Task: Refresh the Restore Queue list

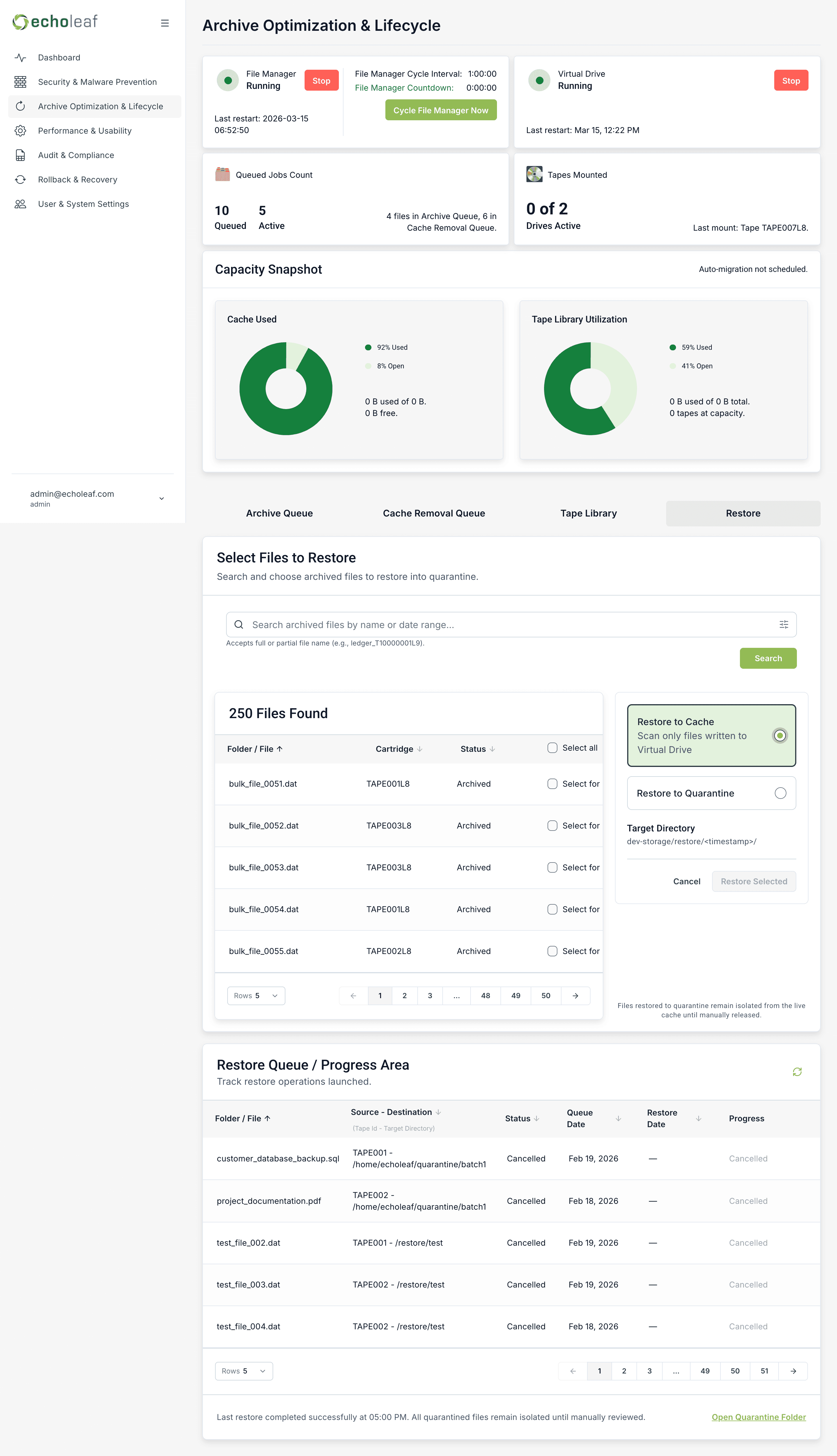Action: tap(797, 1072)
